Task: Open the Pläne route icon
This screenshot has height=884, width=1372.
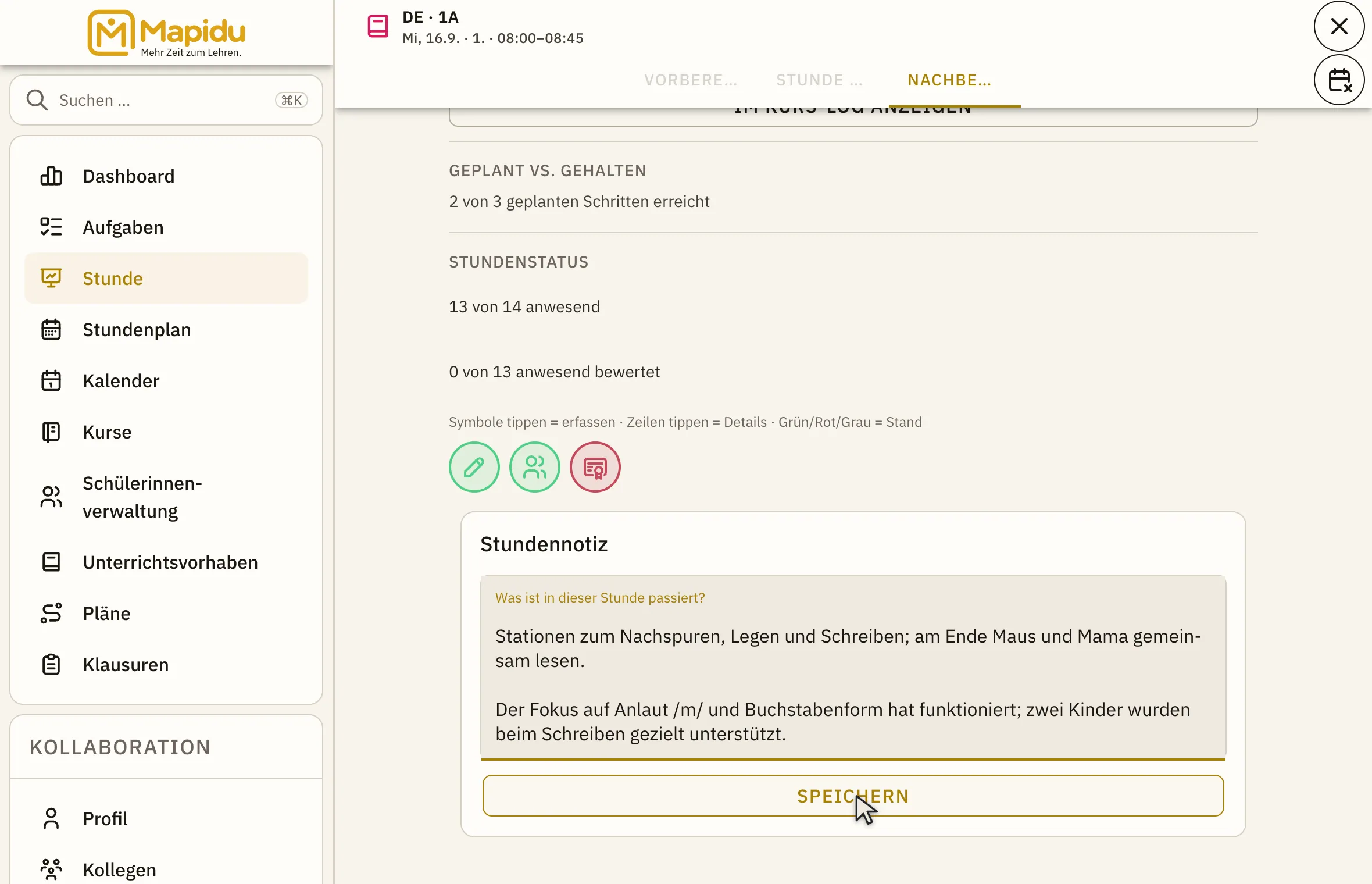Action: click(51, 613)
